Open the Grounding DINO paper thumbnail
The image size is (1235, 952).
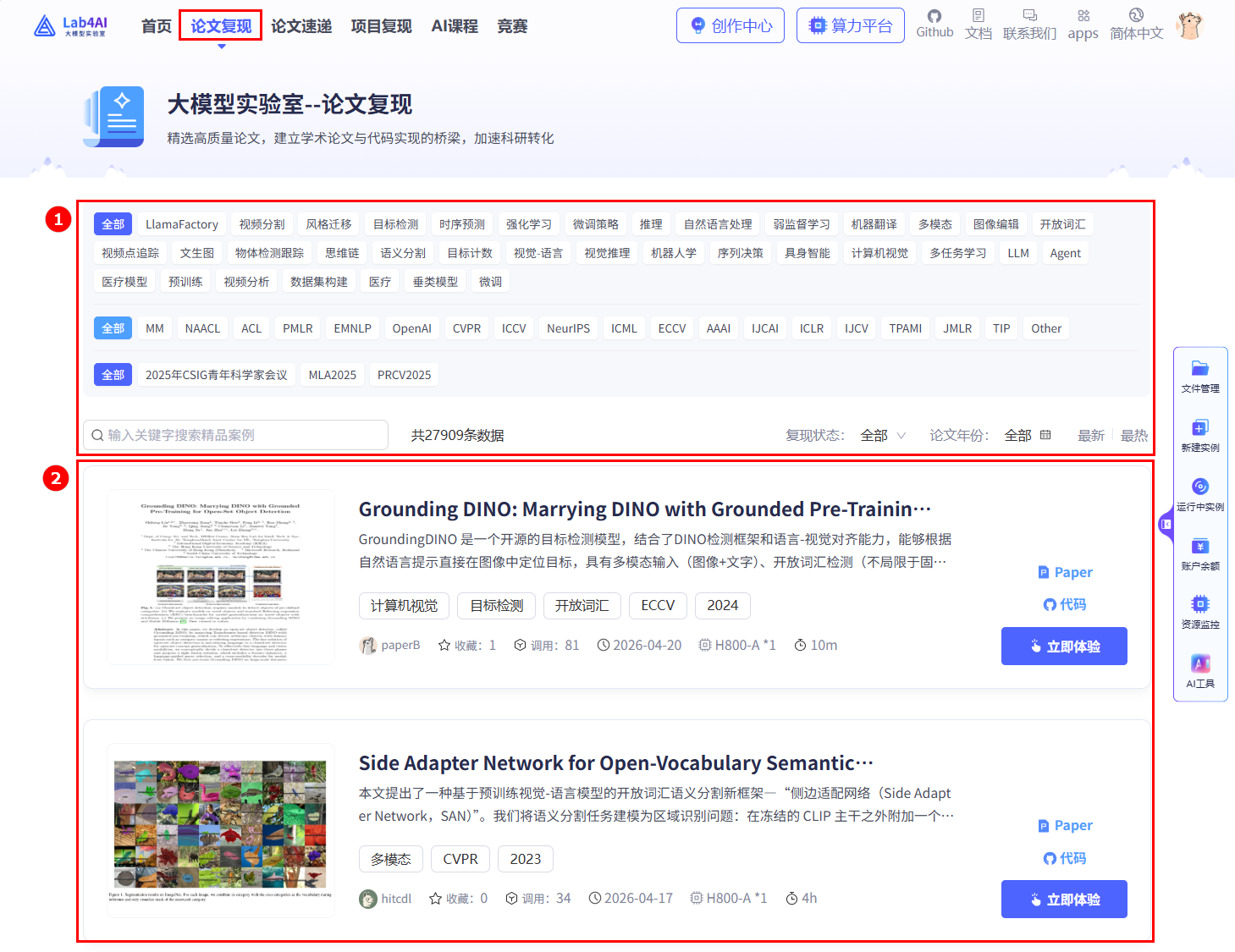pyautogui.click(x=221, y=577)
